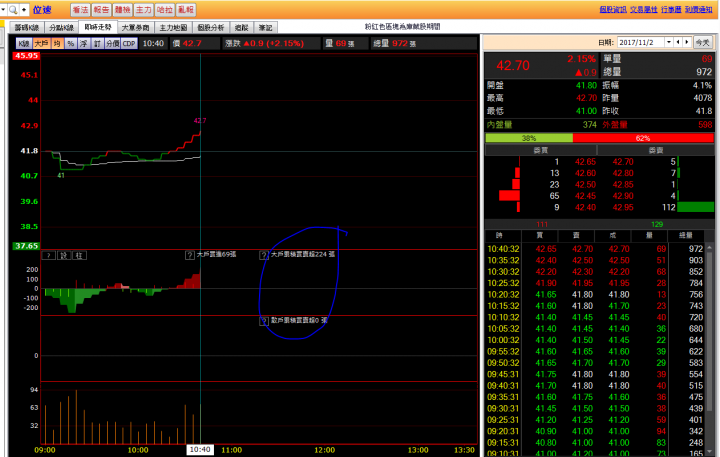
Task: Select the 09:45:31 trade row
Action: point(595,374)
